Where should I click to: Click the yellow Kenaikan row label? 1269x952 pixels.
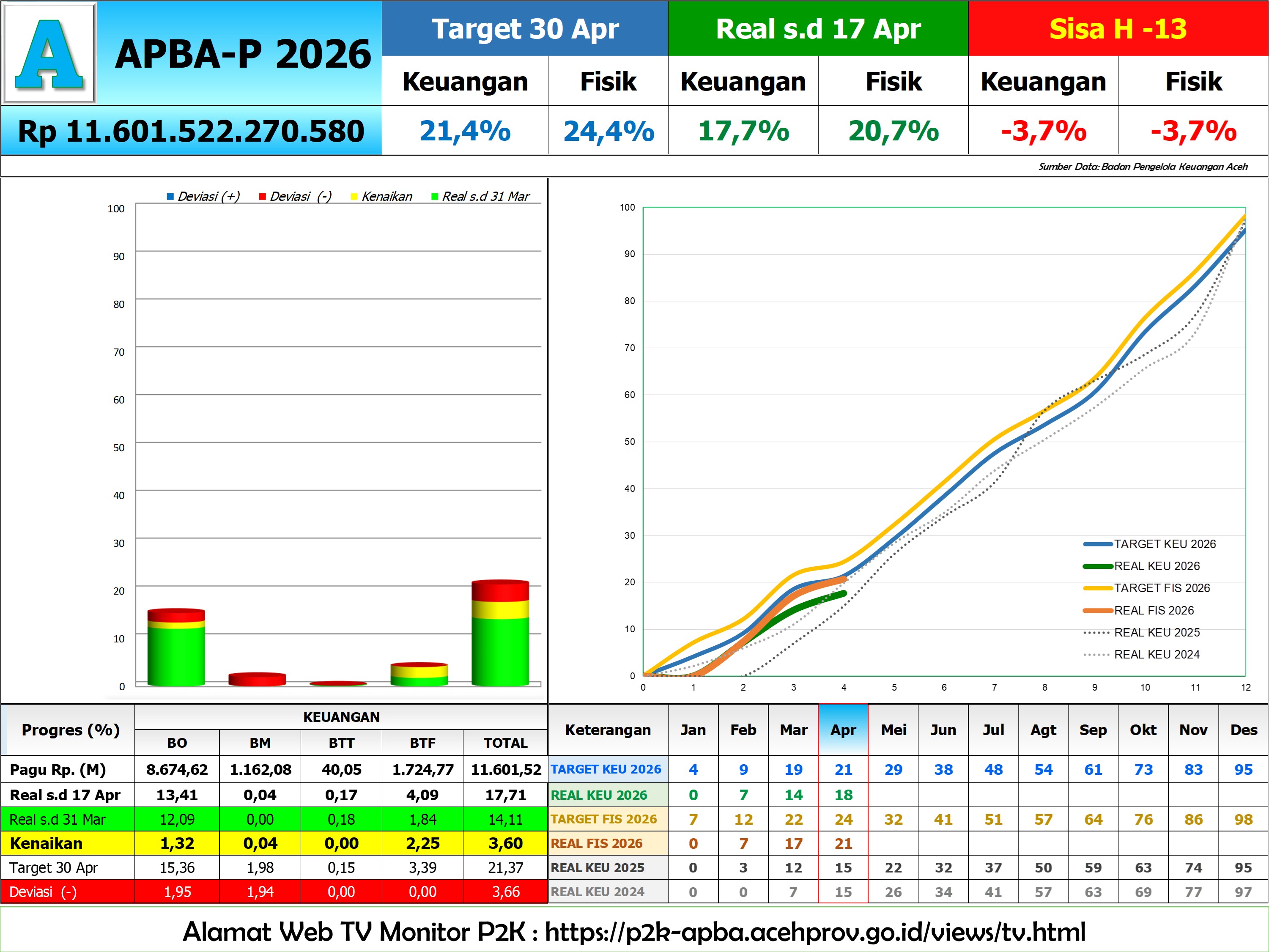[47, 843]
